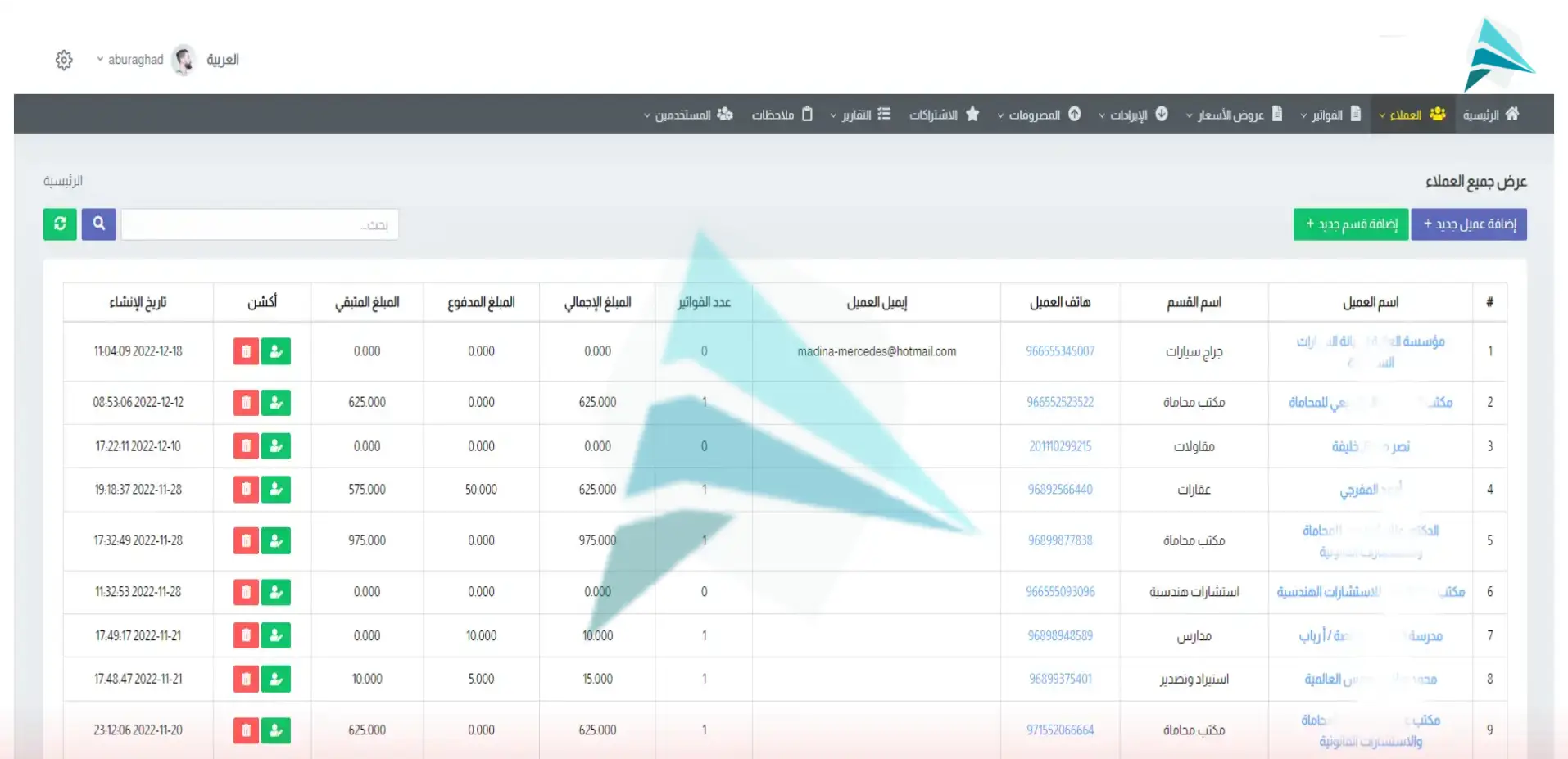Open the التقارير reports dropdown
1568x759 pixels.
[x=860, y=115]
